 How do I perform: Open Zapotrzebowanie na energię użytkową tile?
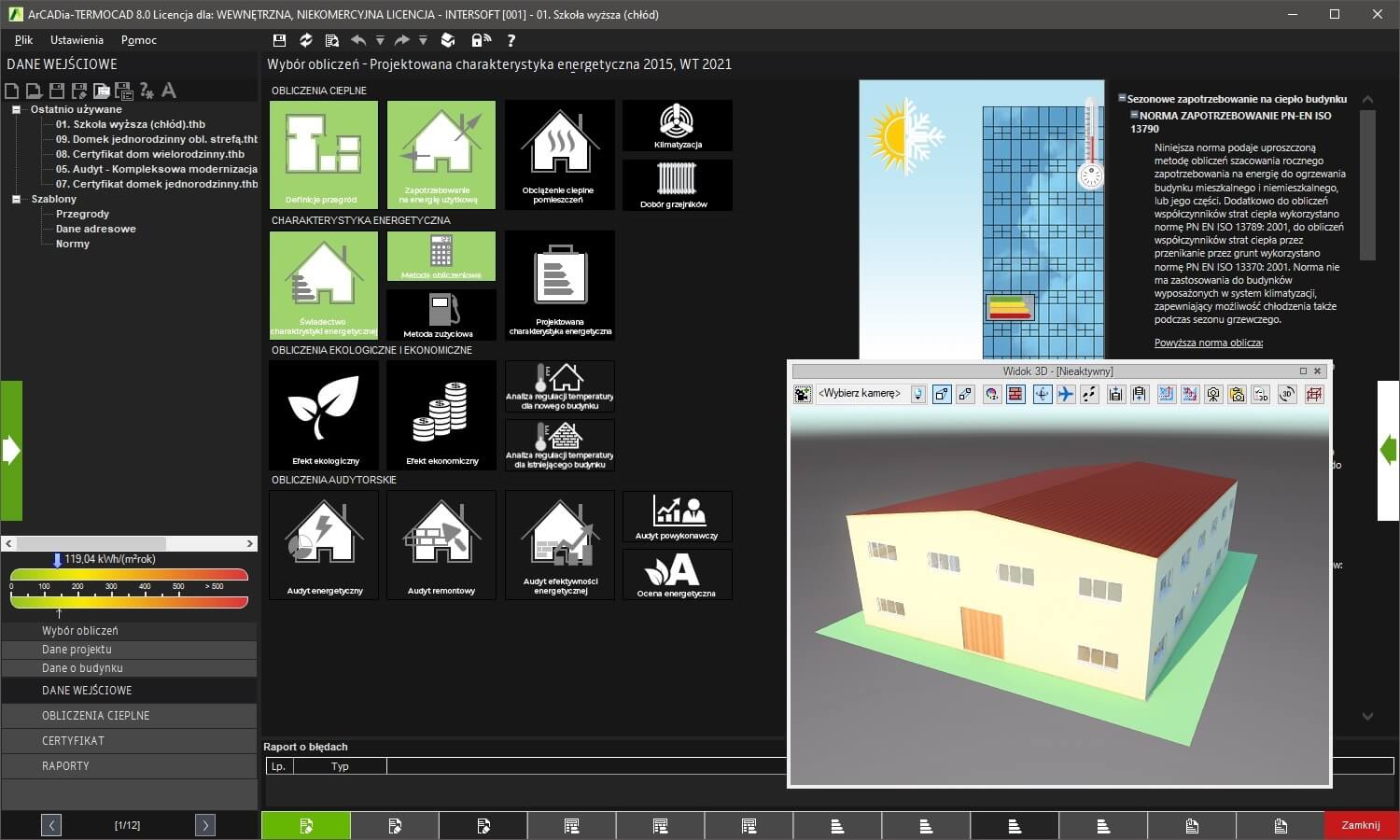[x=441, y=154]
